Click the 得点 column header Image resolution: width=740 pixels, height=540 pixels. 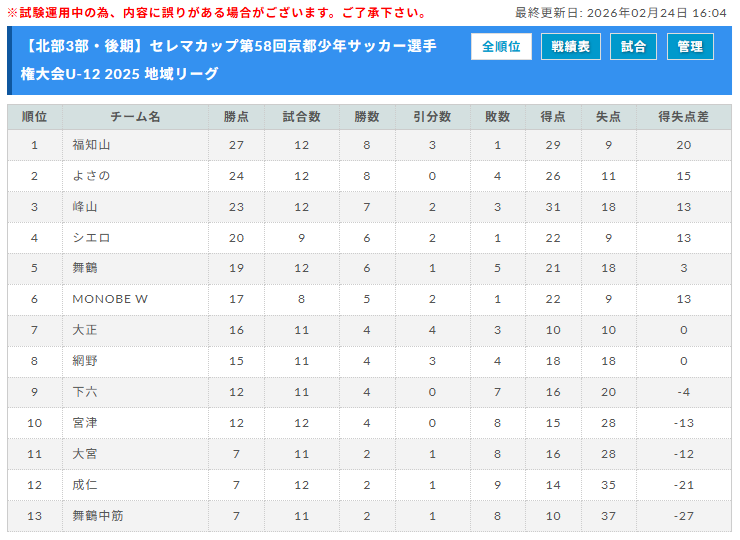click(553, 117)
